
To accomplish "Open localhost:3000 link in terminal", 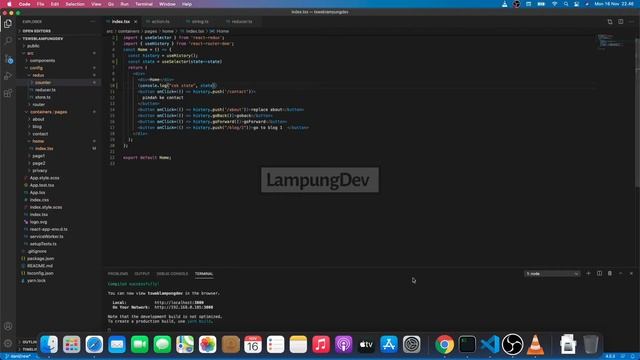I will 179,302.
